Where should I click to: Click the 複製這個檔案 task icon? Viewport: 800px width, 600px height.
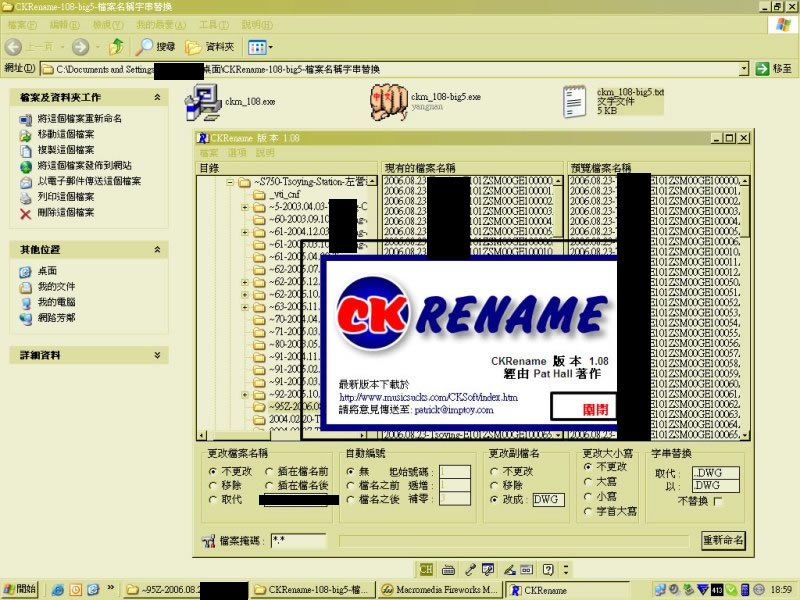[26, 151]
